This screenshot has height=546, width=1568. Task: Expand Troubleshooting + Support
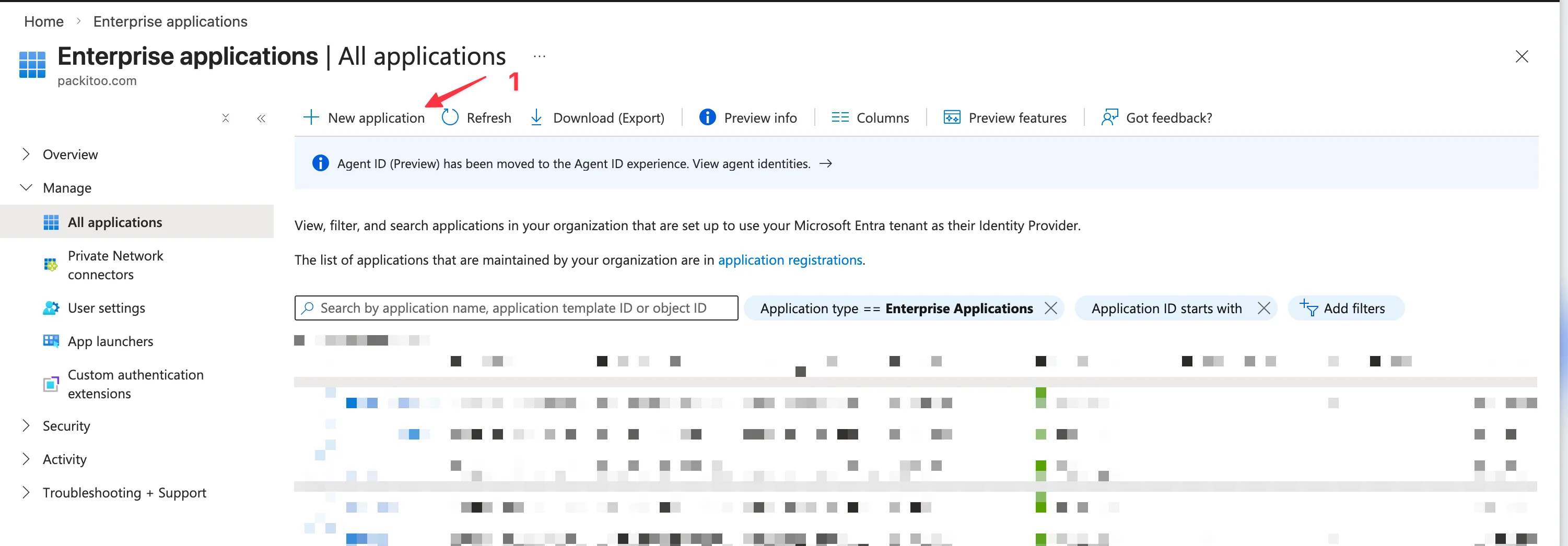click(27, 492)
